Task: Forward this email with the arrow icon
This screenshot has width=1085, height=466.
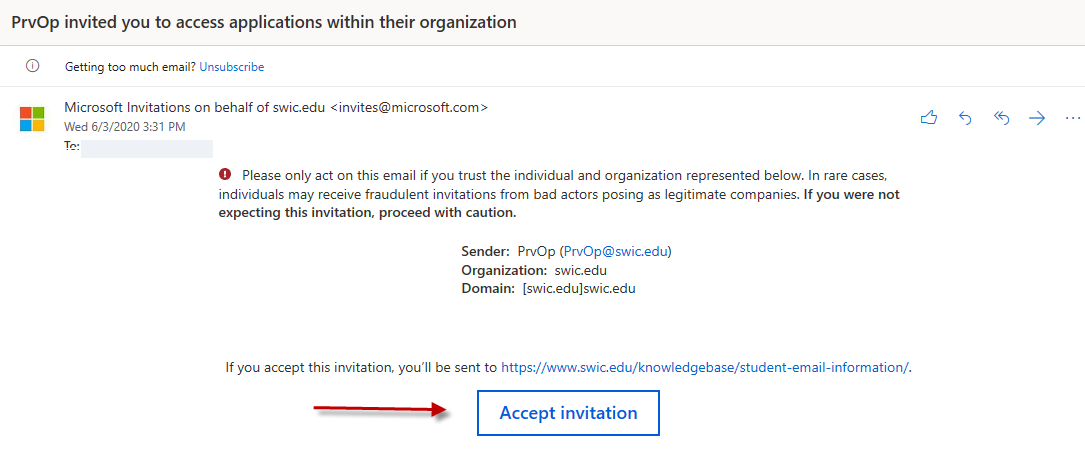Action: pyautogui.click(x=1037, y=118)
